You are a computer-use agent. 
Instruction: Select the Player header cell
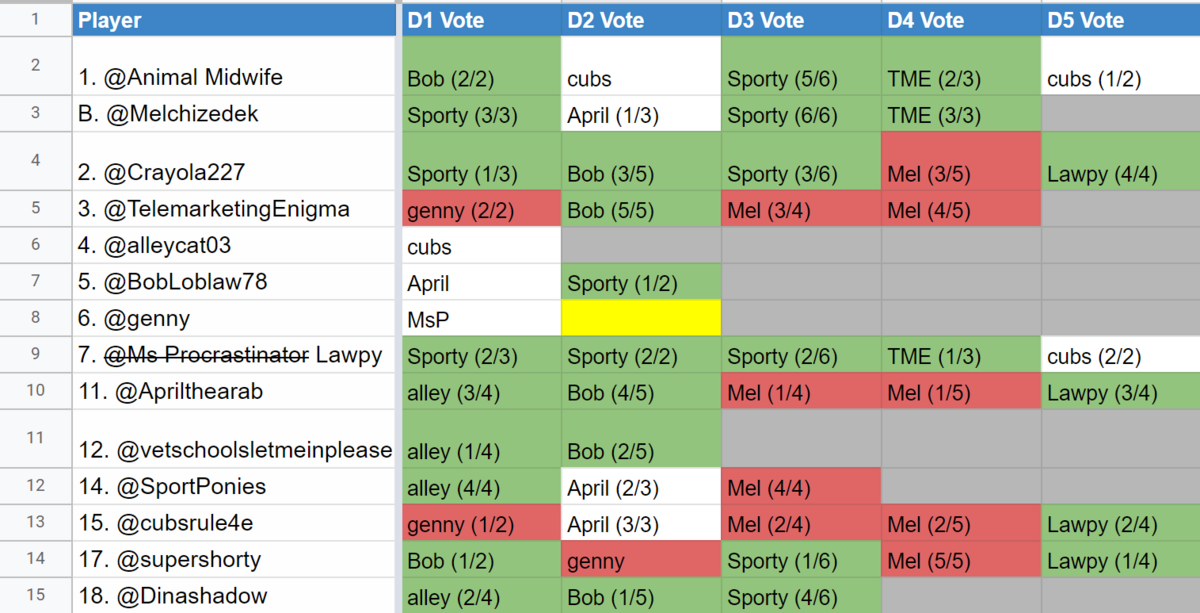pyautogui.click(x=235, y=20)
